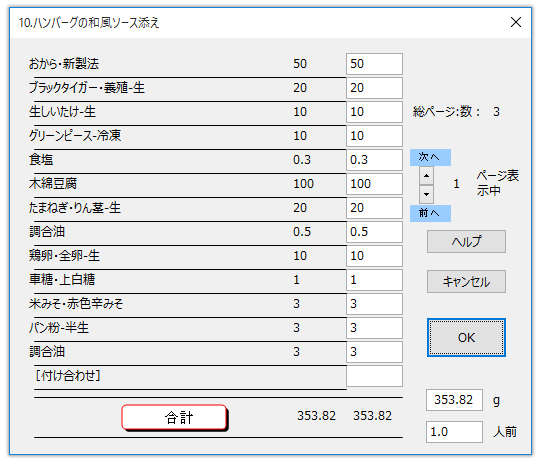Screen dimensions: 540x462
Task: Edit the パン粉-半生 amount field
Action: (374, 328)
